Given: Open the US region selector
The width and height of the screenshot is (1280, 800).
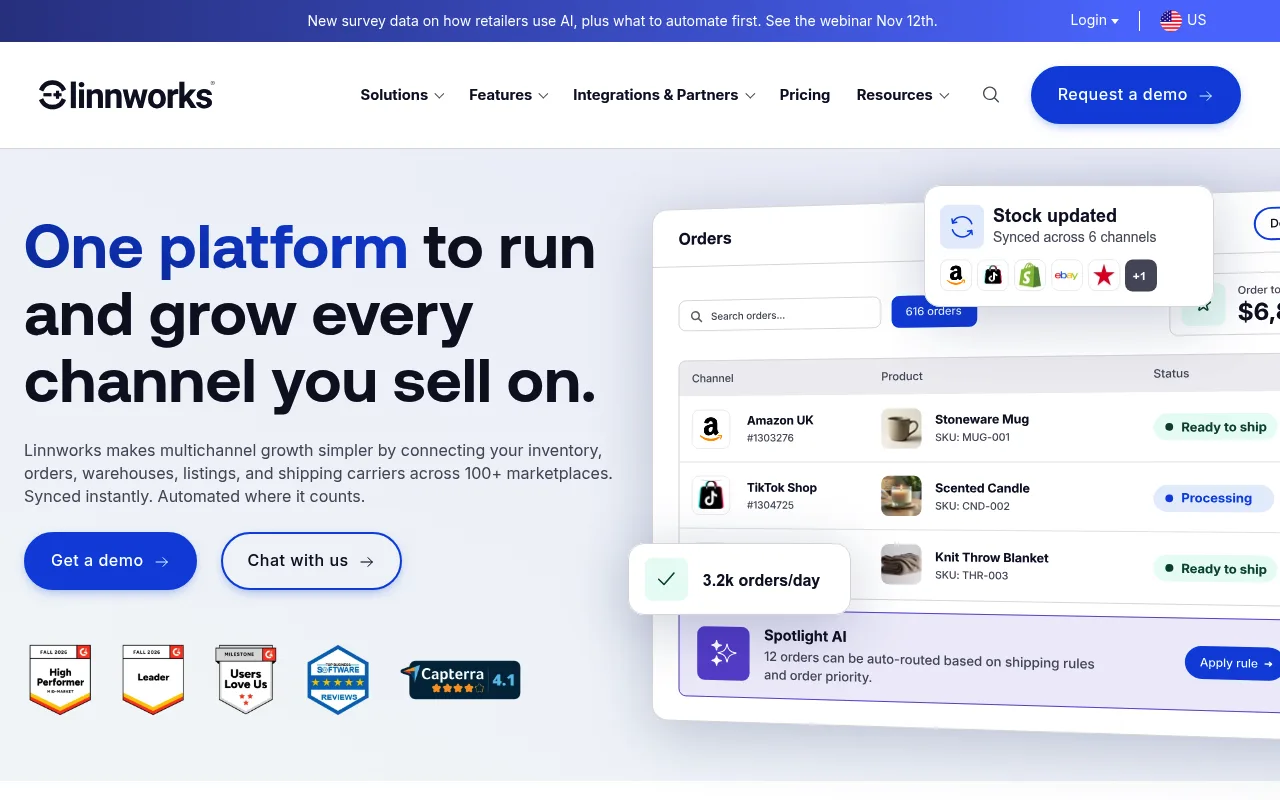Looking at the screenshot, I should 1183,20.
